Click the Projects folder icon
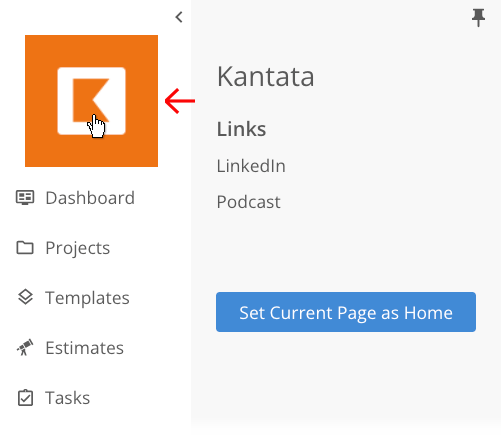 point(25,248)
